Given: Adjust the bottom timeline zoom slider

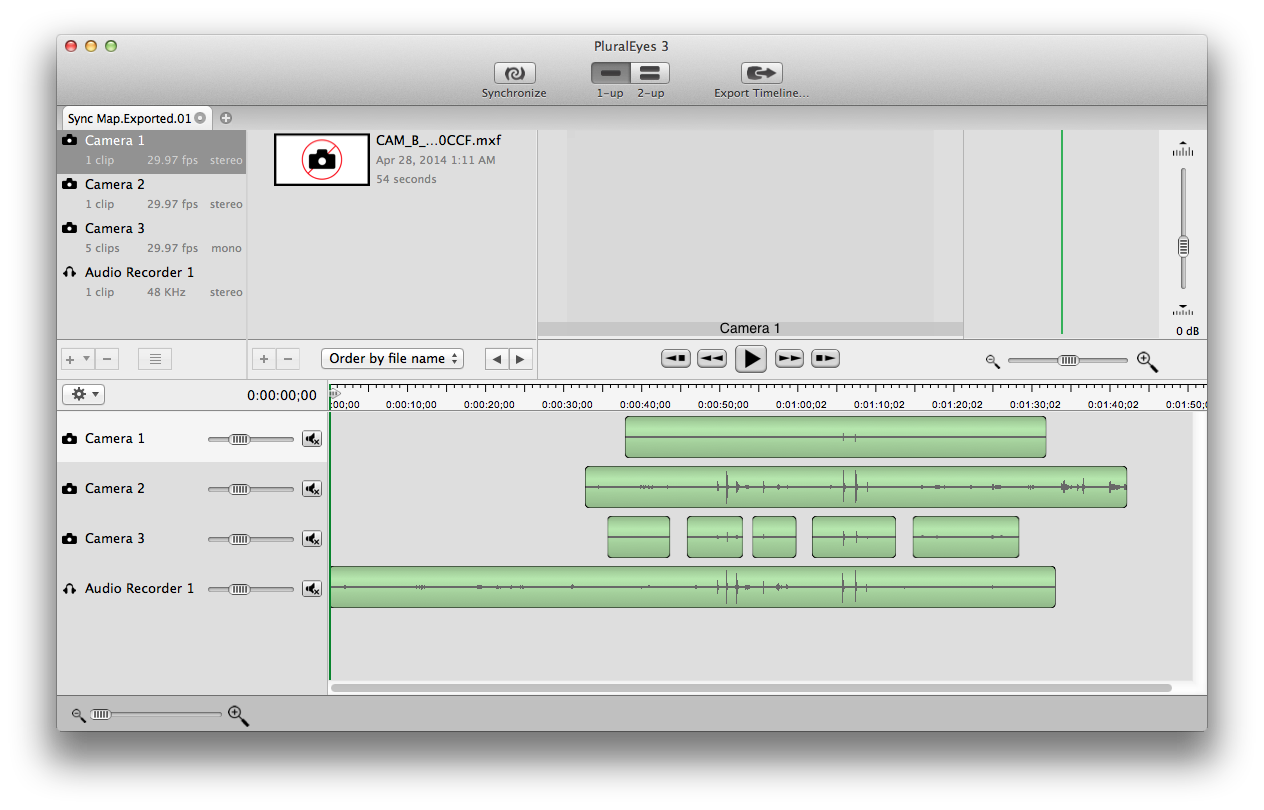Looking at the screenshot, I should tap(155, 714).
